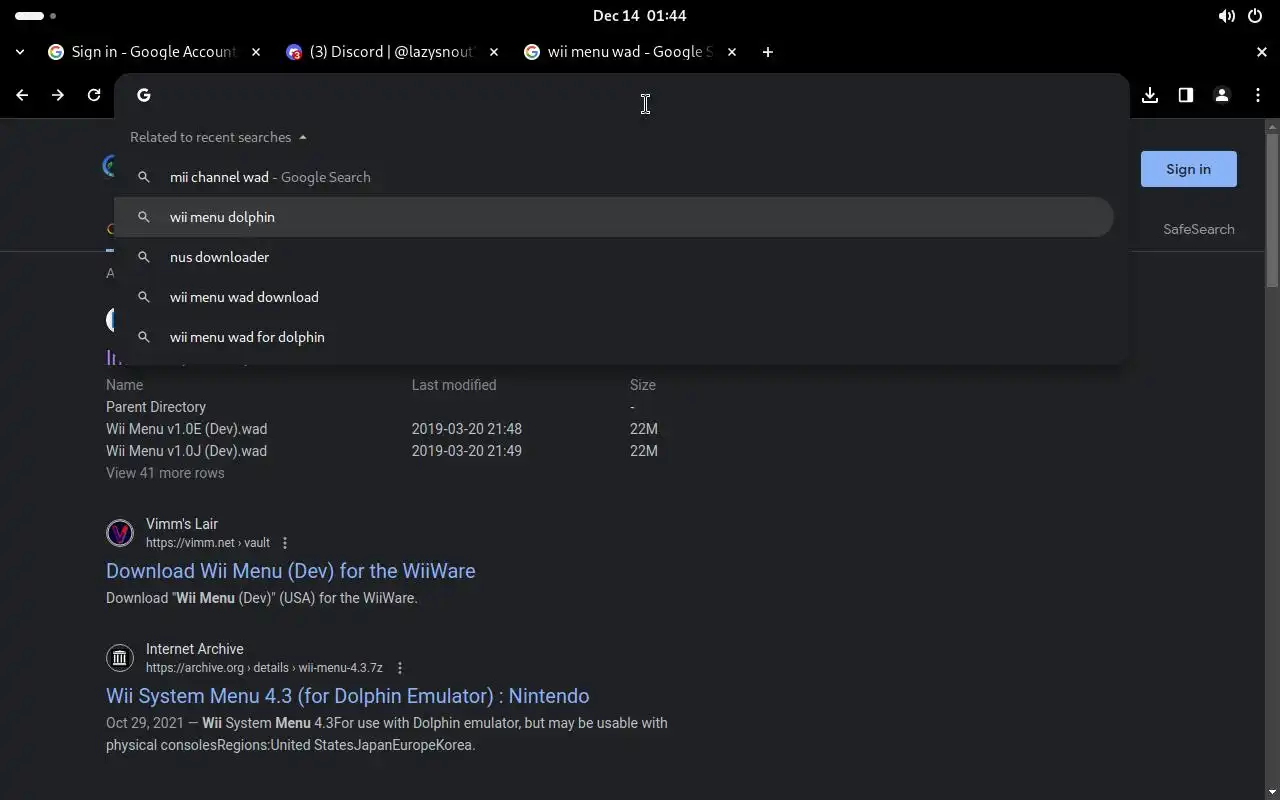1280x800 pixels.
Task: Open the Activities overview pill
Action: click(36, 16)
